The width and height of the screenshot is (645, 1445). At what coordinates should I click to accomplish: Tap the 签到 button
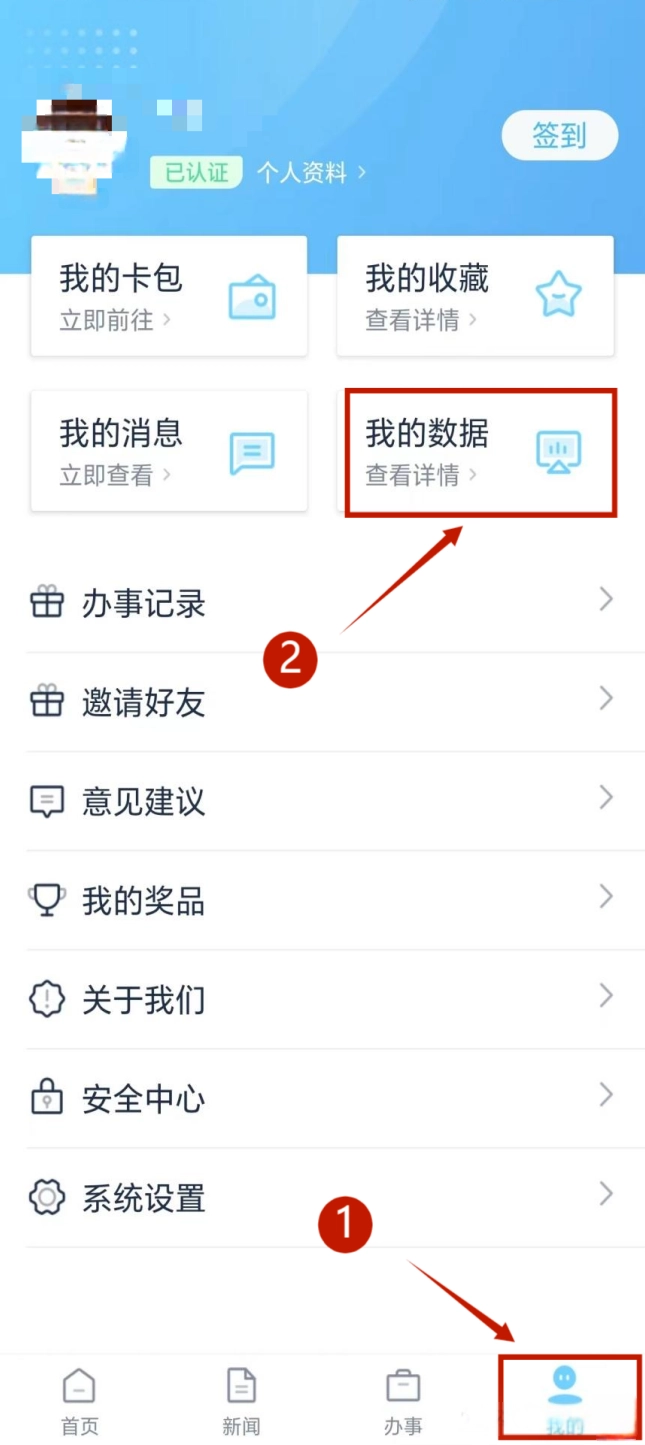click(559, 135)
